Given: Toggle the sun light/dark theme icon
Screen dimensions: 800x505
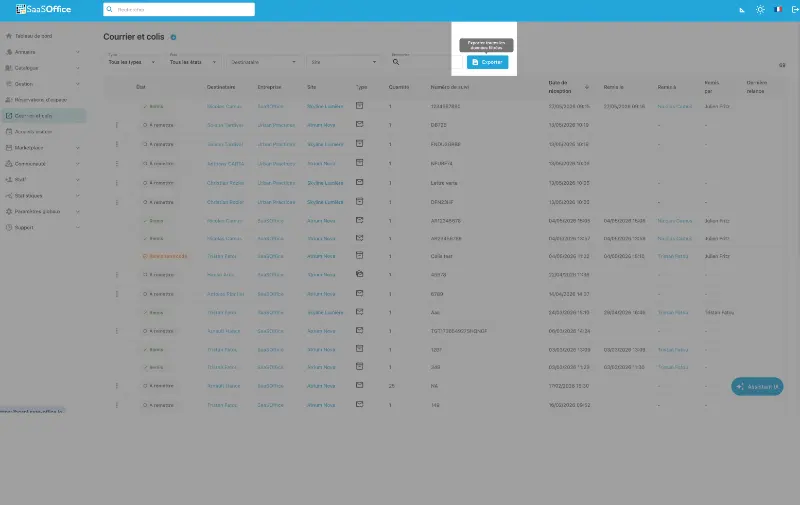Looking at the screenshot, I should pos(760,10).
